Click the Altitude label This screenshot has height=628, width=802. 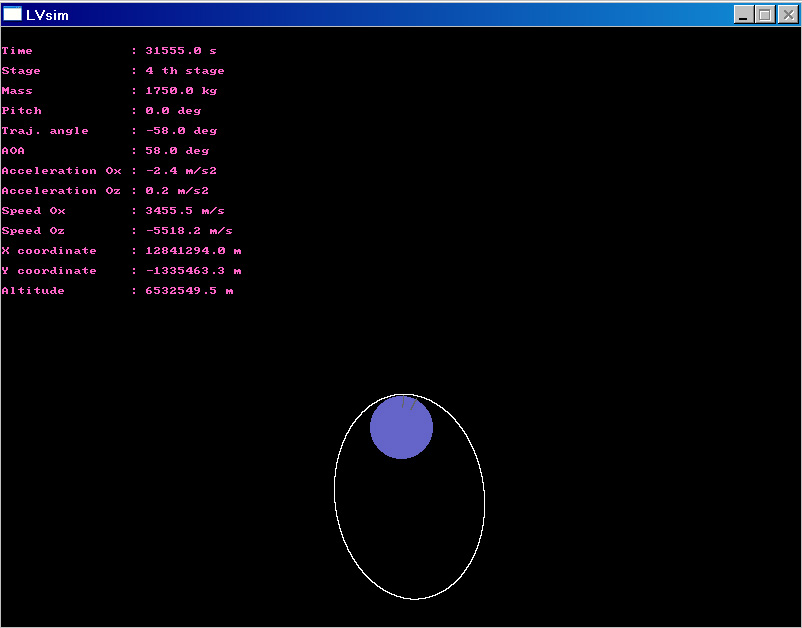[33, 290]
